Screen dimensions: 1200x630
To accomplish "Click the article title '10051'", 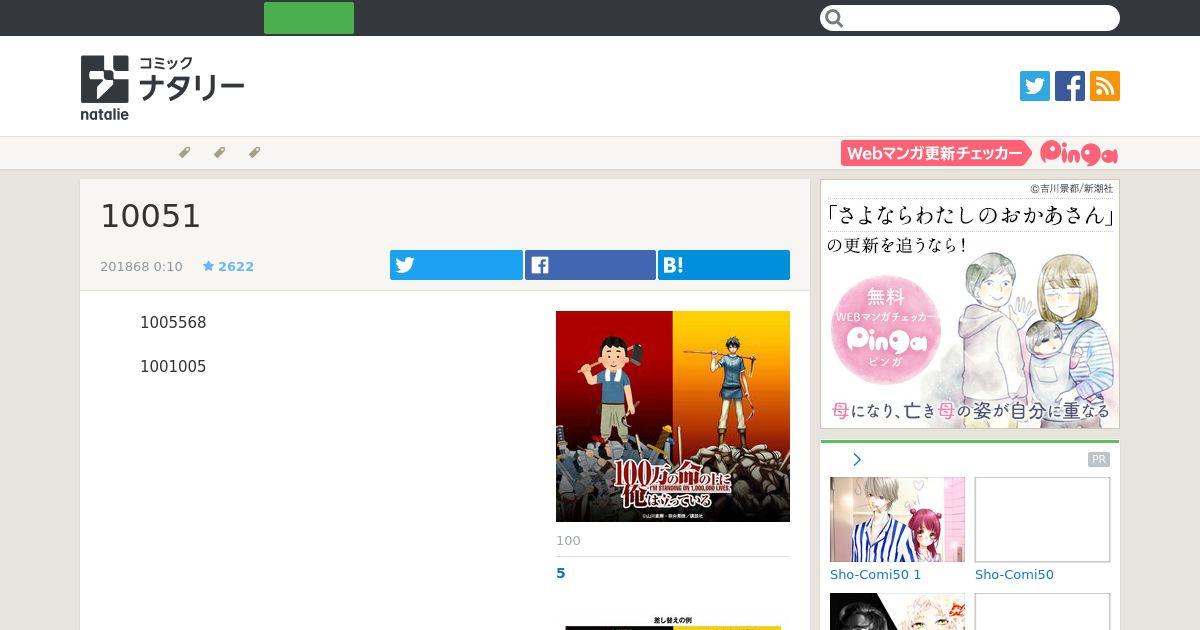I will coord(151,216).
